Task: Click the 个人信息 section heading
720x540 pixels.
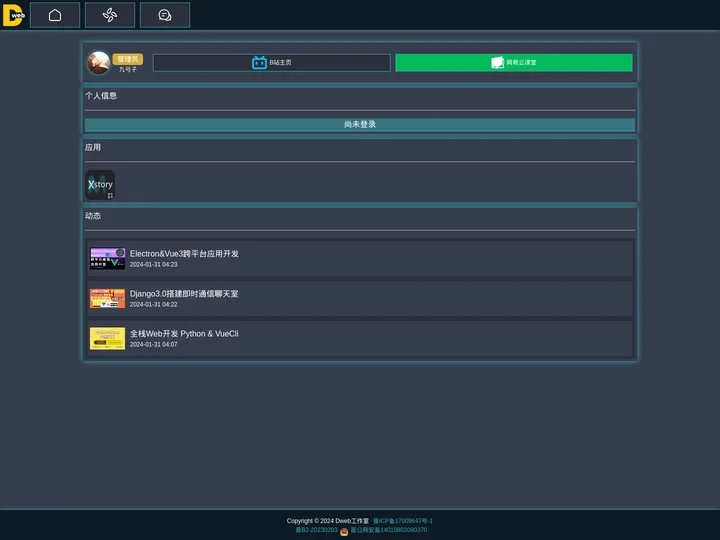Action: 101,96
